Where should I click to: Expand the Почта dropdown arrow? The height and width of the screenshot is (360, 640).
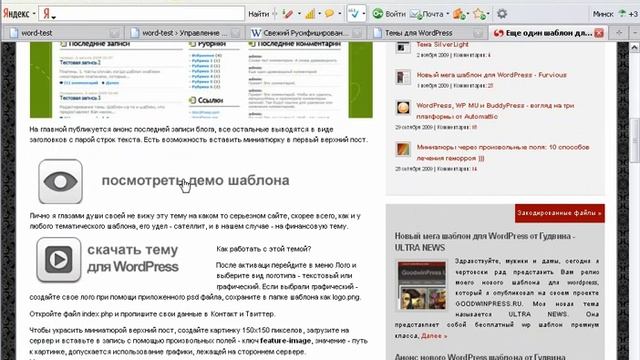click(447, 14)
